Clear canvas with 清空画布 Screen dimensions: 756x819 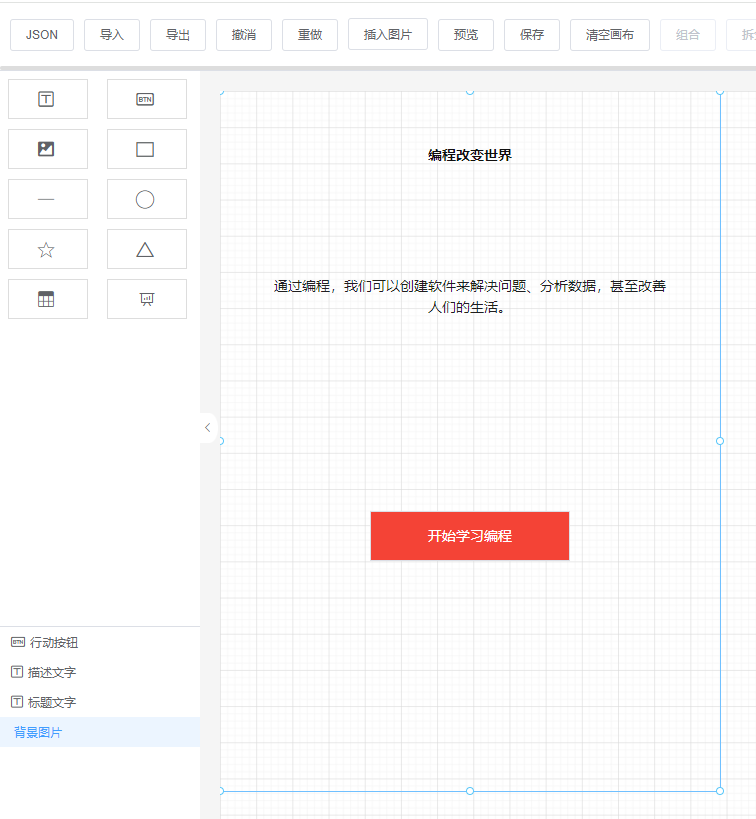click(610, 35)
